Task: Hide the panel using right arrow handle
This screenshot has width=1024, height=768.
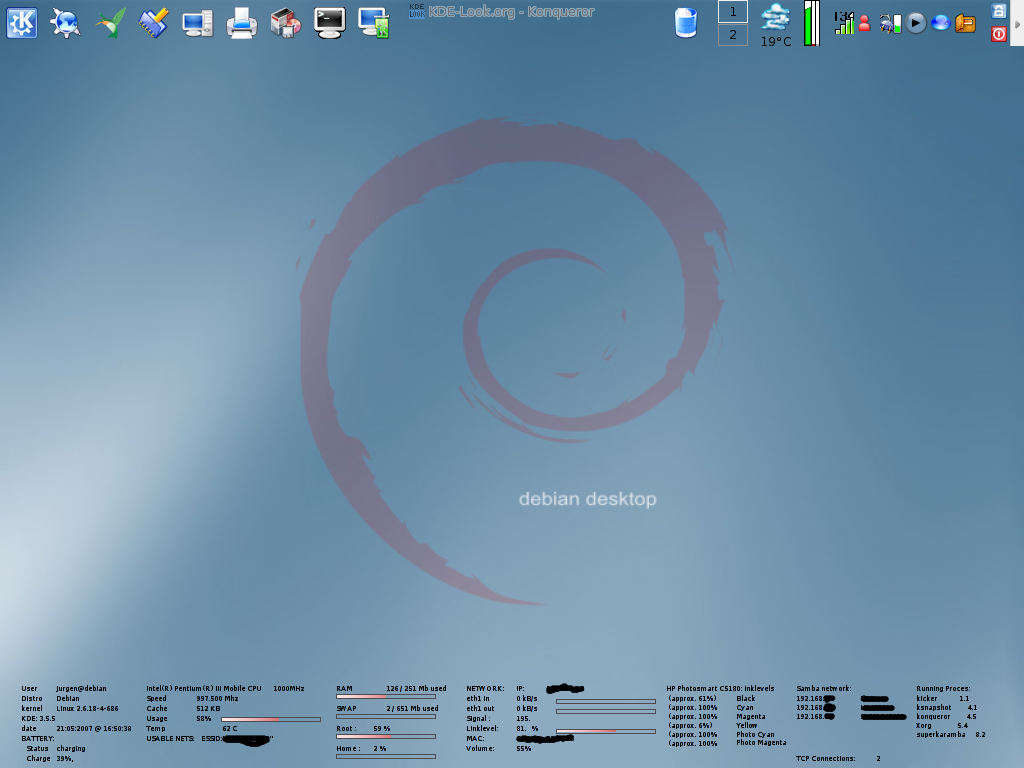Action: pos(1017,24)
